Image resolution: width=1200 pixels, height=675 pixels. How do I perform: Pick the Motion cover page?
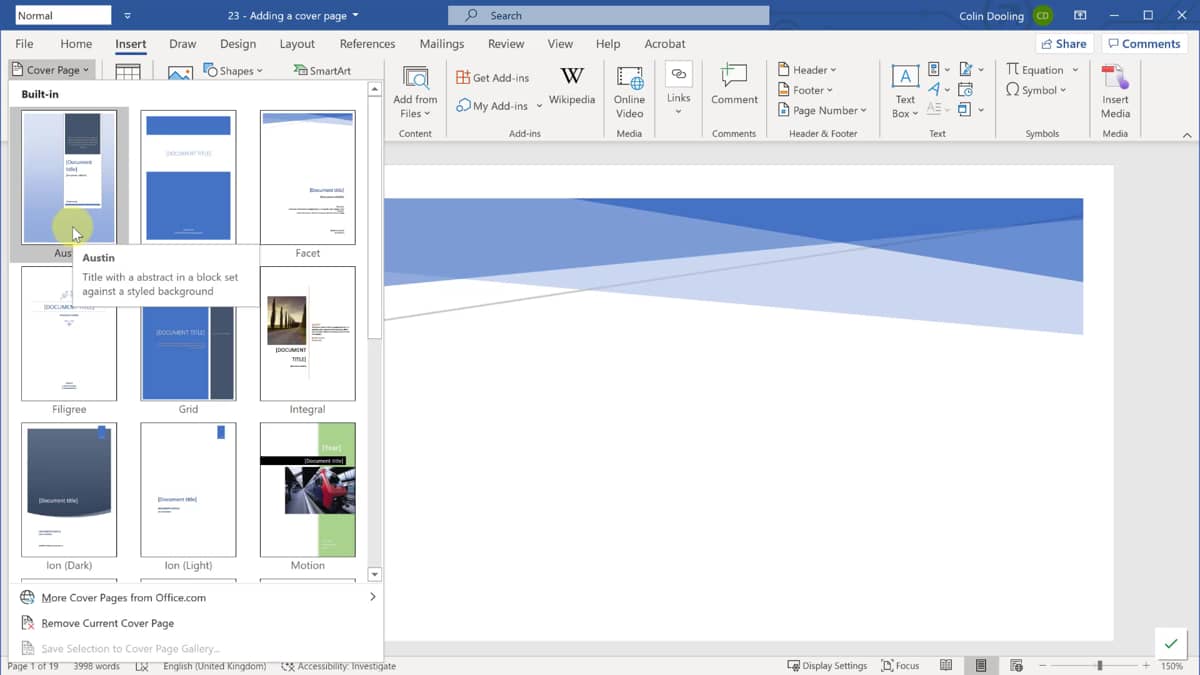(x=307, y=490)
